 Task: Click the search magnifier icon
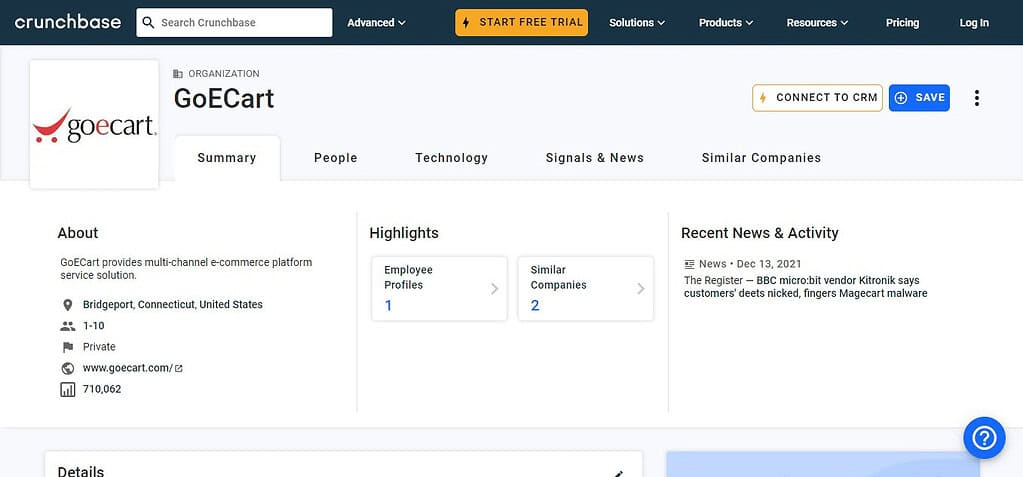tap(148, 22)
